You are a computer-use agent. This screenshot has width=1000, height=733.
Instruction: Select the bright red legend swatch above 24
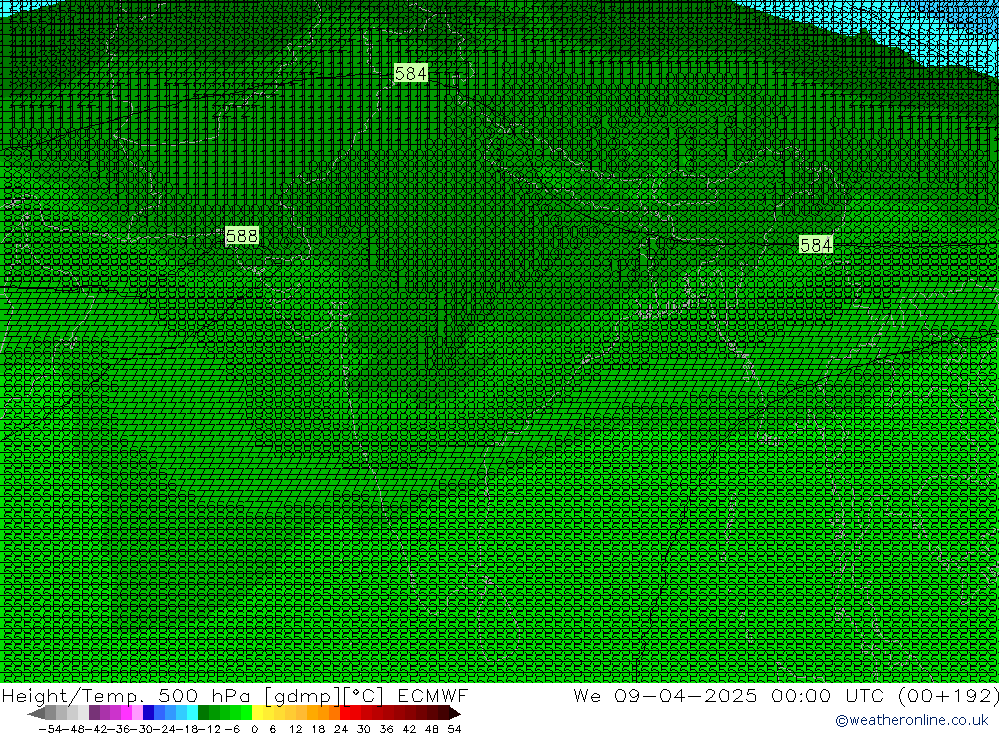pos(345,712)
